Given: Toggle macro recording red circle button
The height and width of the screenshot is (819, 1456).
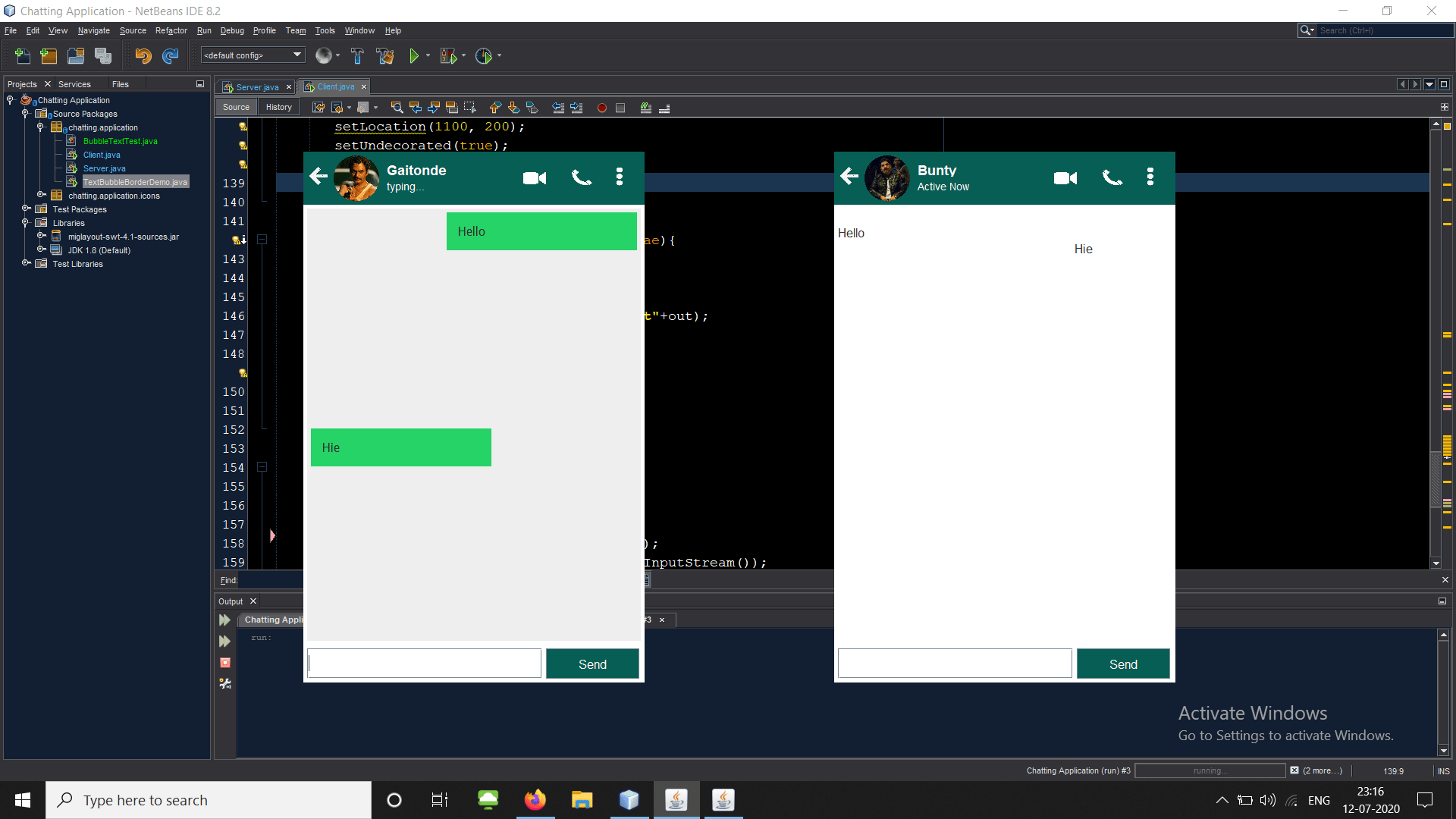Looking at the screenshot, I should point(602,108).
